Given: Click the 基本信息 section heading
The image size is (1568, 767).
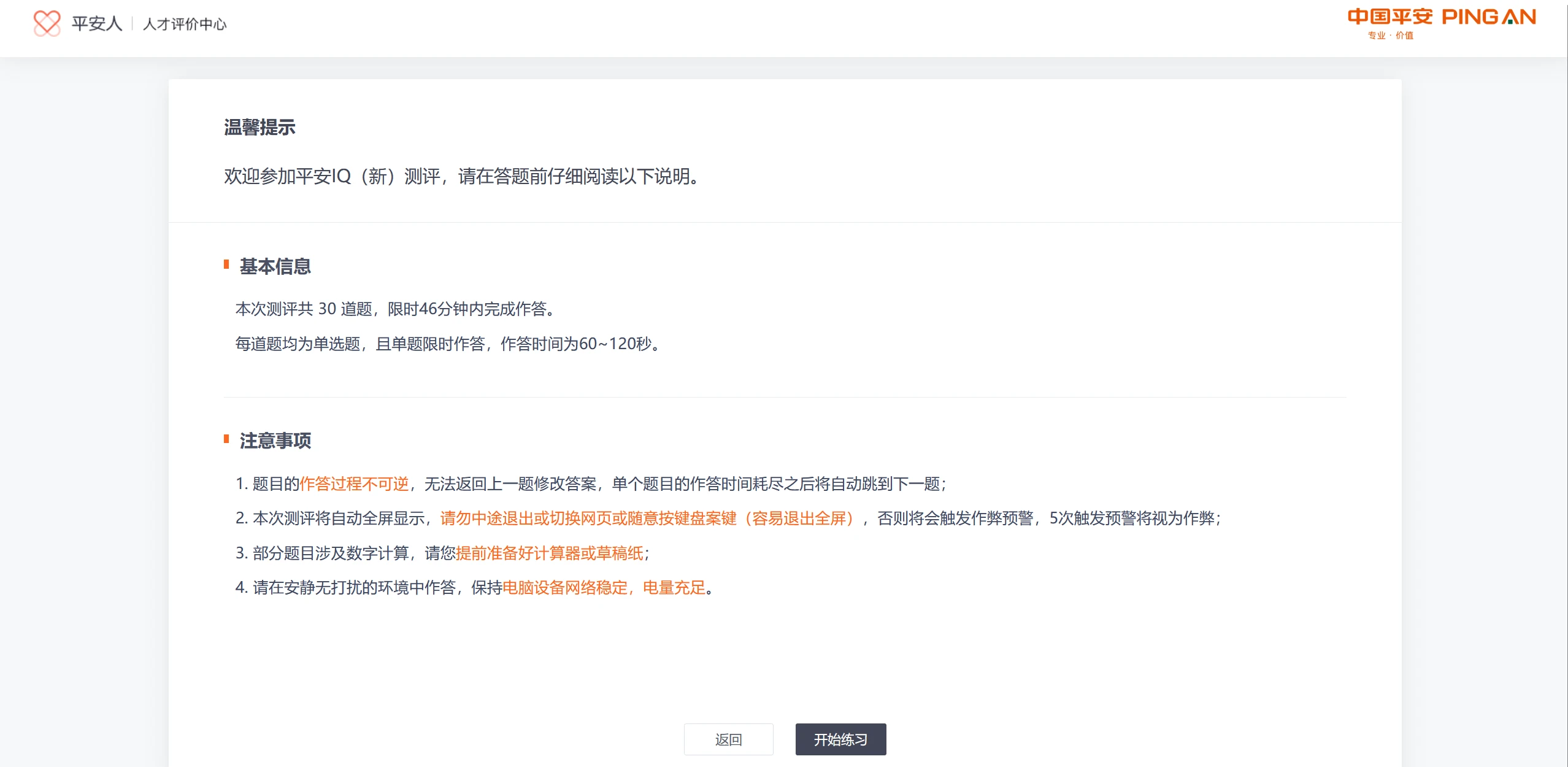Looking at the screenshot, I should pyautogui.click(x=275, y=266).
